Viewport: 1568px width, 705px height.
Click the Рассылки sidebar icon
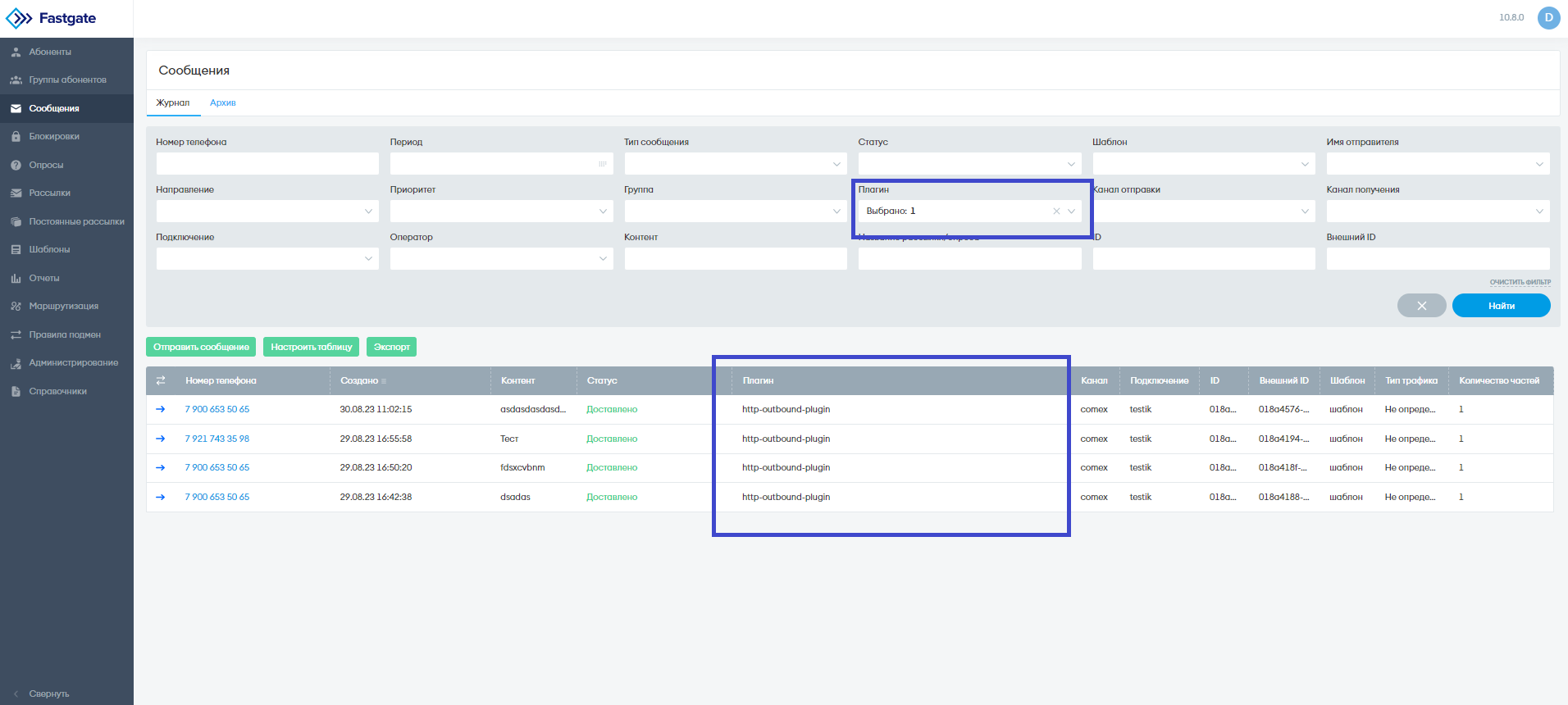[16, 193]
